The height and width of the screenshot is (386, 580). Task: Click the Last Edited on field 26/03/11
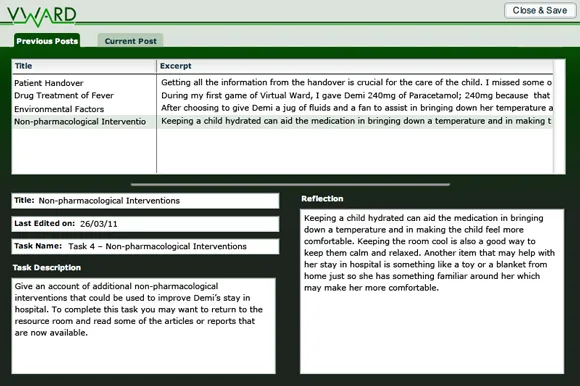tap(145, 224)
